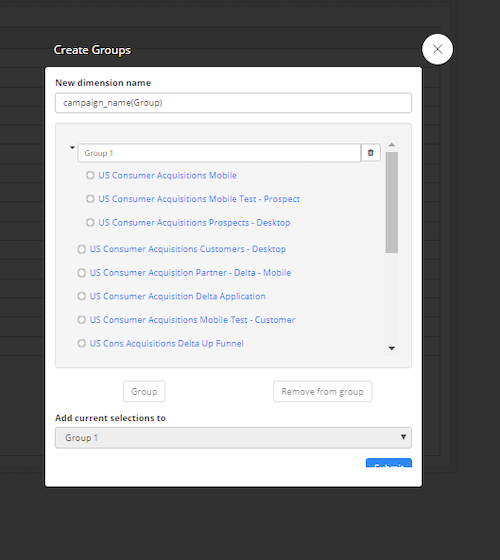The height and width of the screenshot is (560, 500).
Task: Select US Consumer Acquisitions Mobile Test - Prospect radio
Action: [x=90, y=199]
